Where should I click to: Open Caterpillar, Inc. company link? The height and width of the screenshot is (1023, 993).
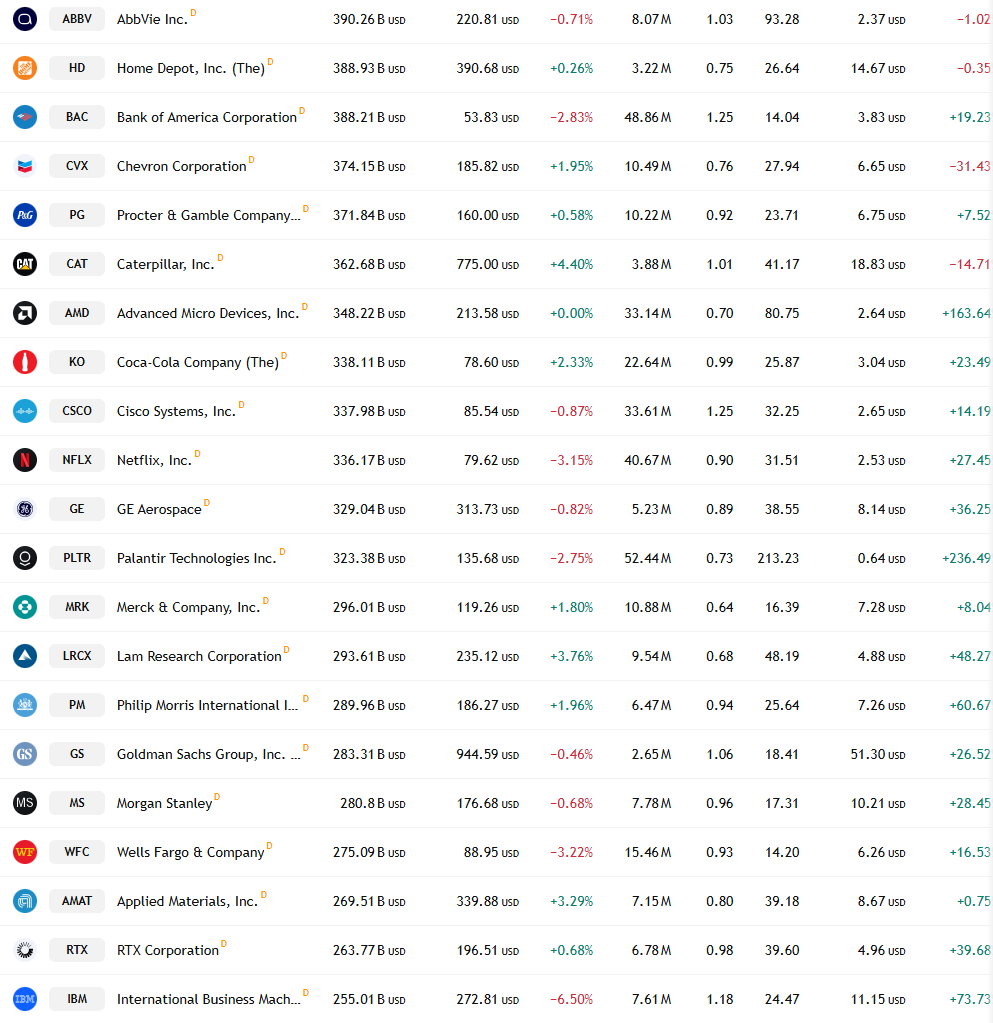pos(166,264)
